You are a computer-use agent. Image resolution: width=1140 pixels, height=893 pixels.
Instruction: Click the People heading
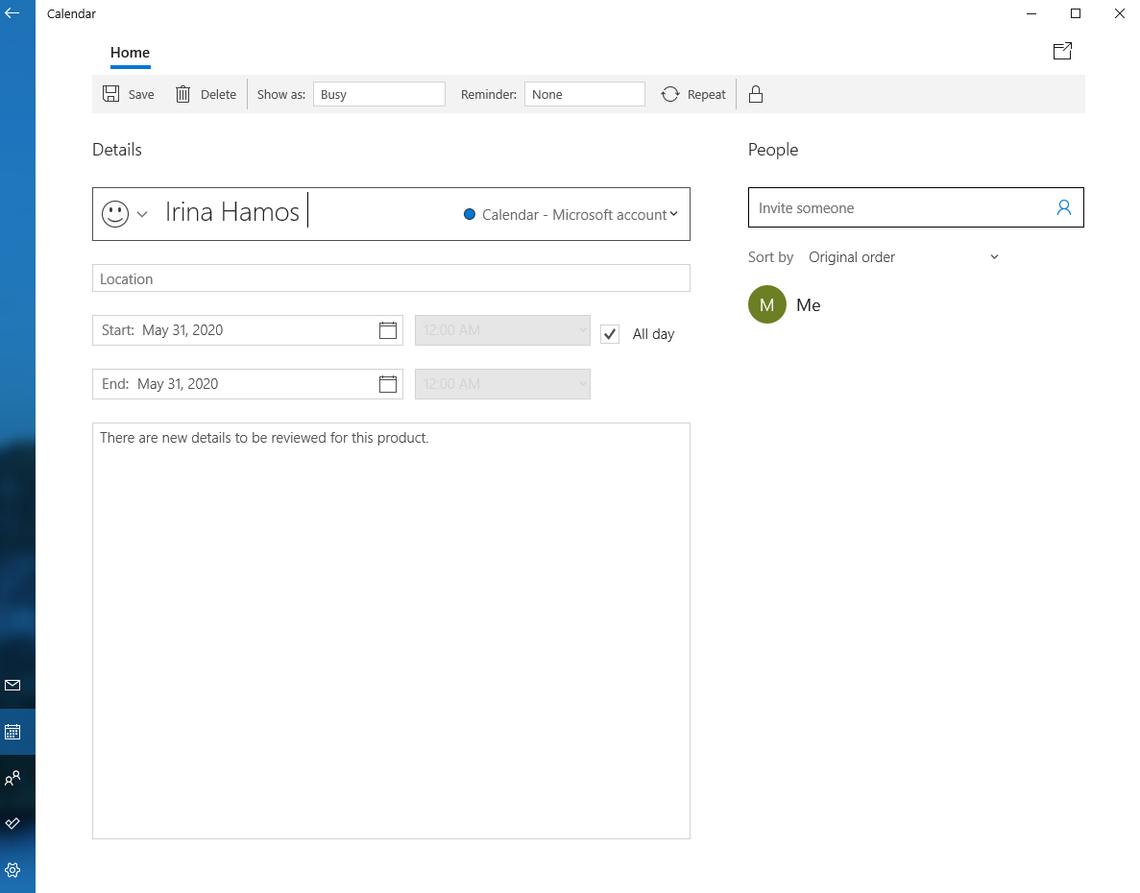pos(773,150)
